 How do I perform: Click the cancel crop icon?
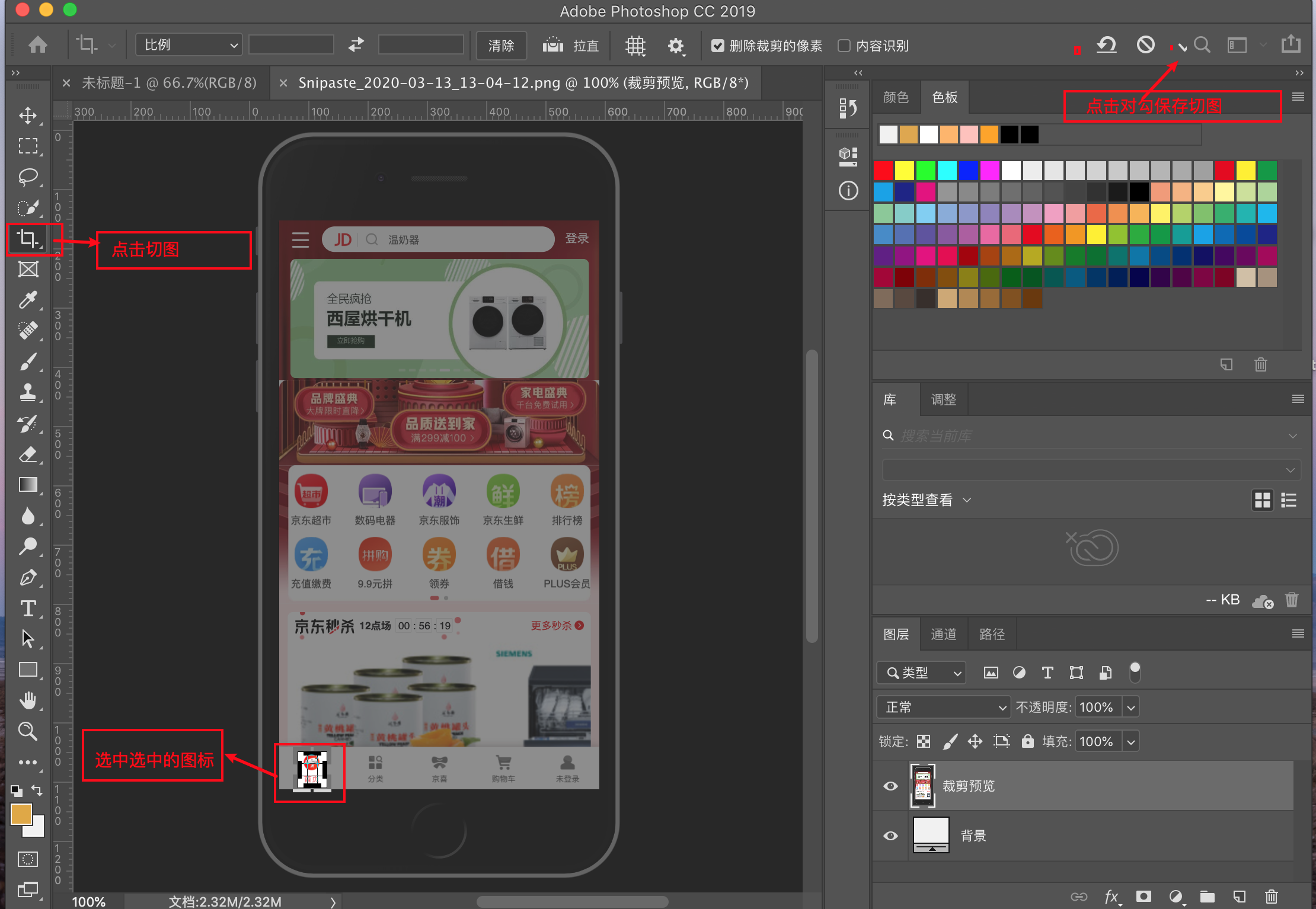point(1145,45)
